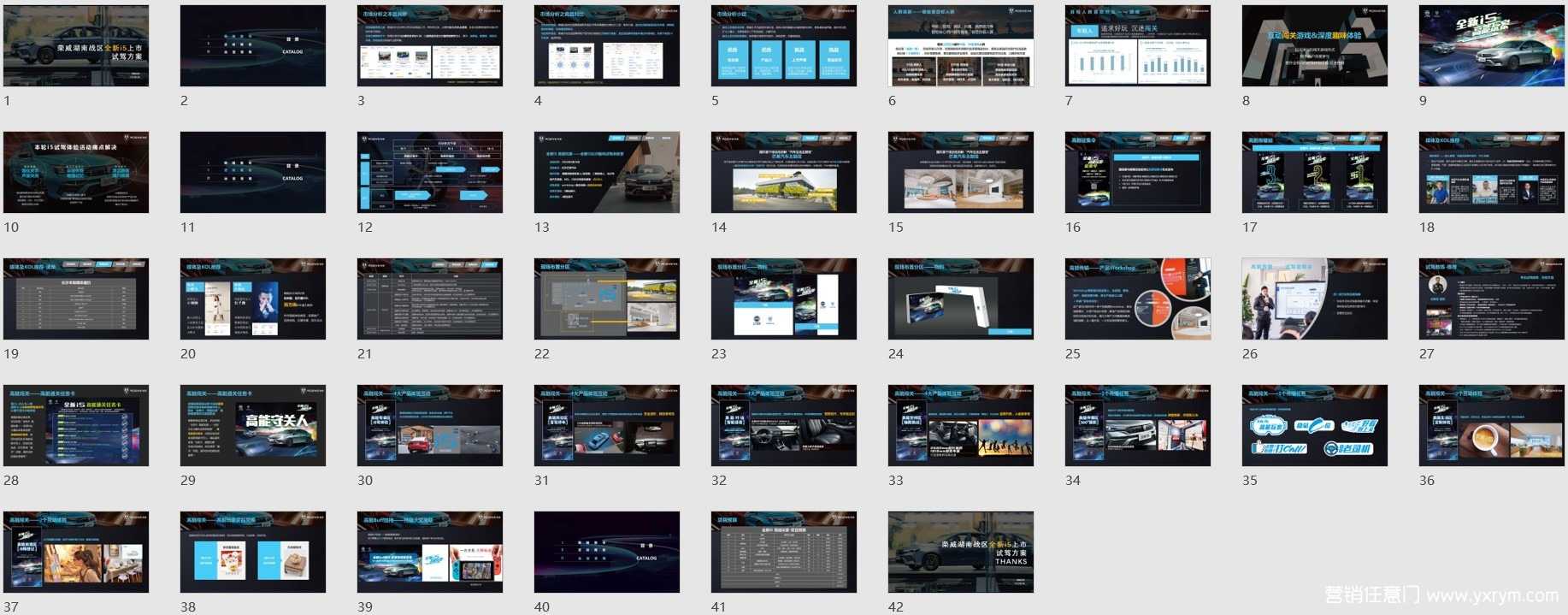Select slide 16 thumbnail
Image resolution: width=1568 pixels, height=615 pixels.
[1138, 172]
